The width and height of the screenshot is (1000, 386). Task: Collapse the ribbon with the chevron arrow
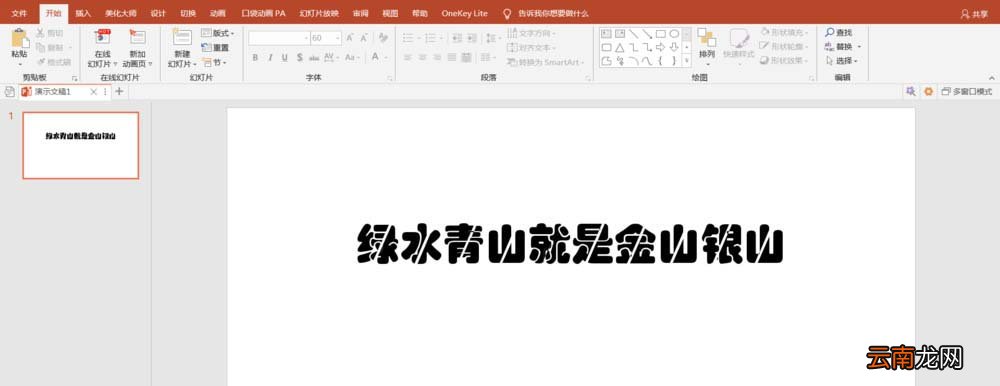991,77
